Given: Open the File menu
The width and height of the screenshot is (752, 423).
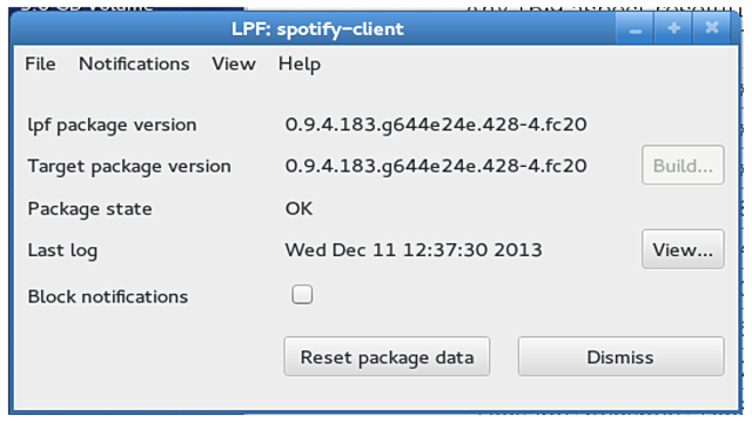Looking at the screenshot, I should pyautogui.click(x=40, y=64).
